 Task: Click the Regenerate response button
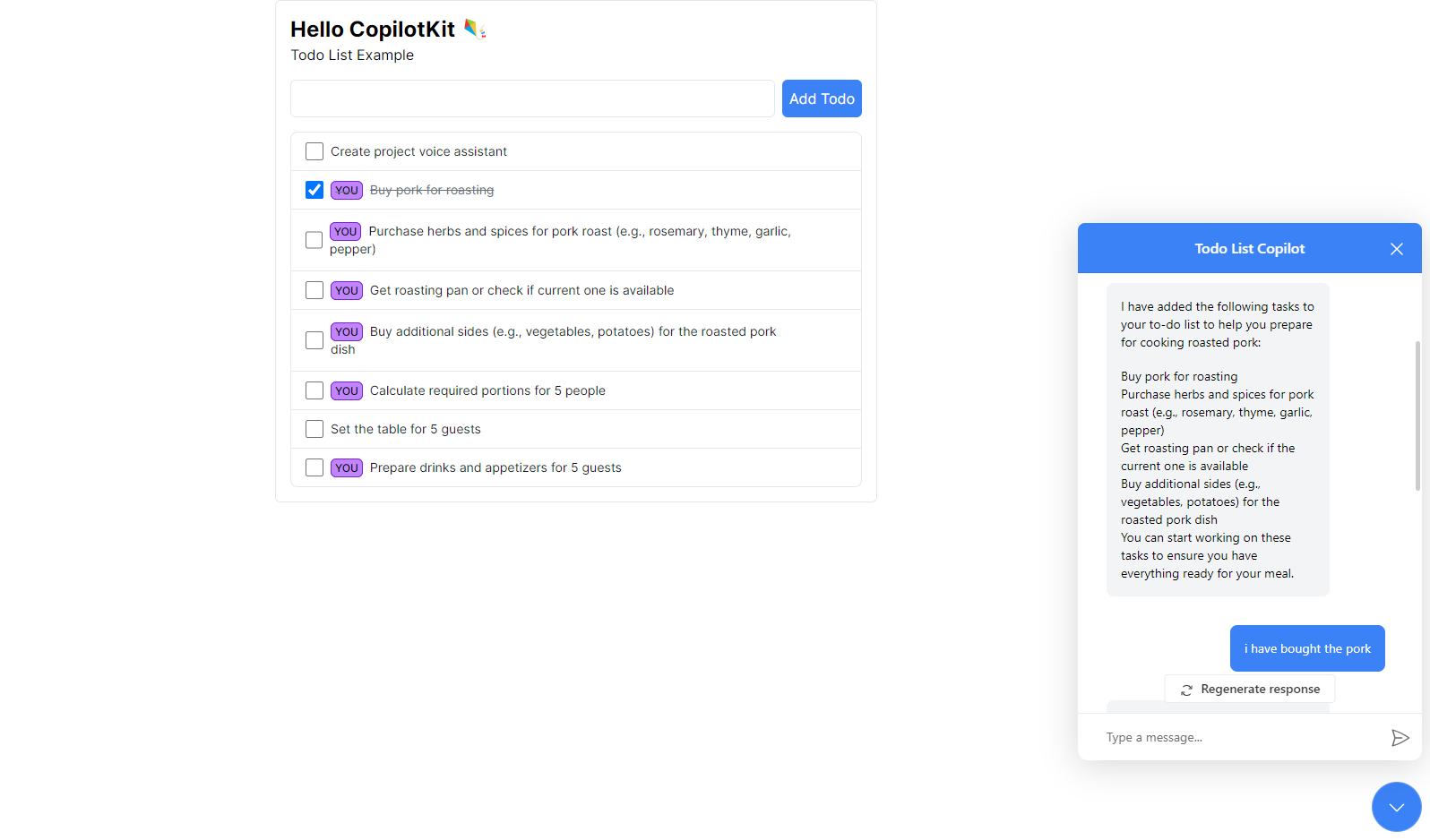(1249, 689)
